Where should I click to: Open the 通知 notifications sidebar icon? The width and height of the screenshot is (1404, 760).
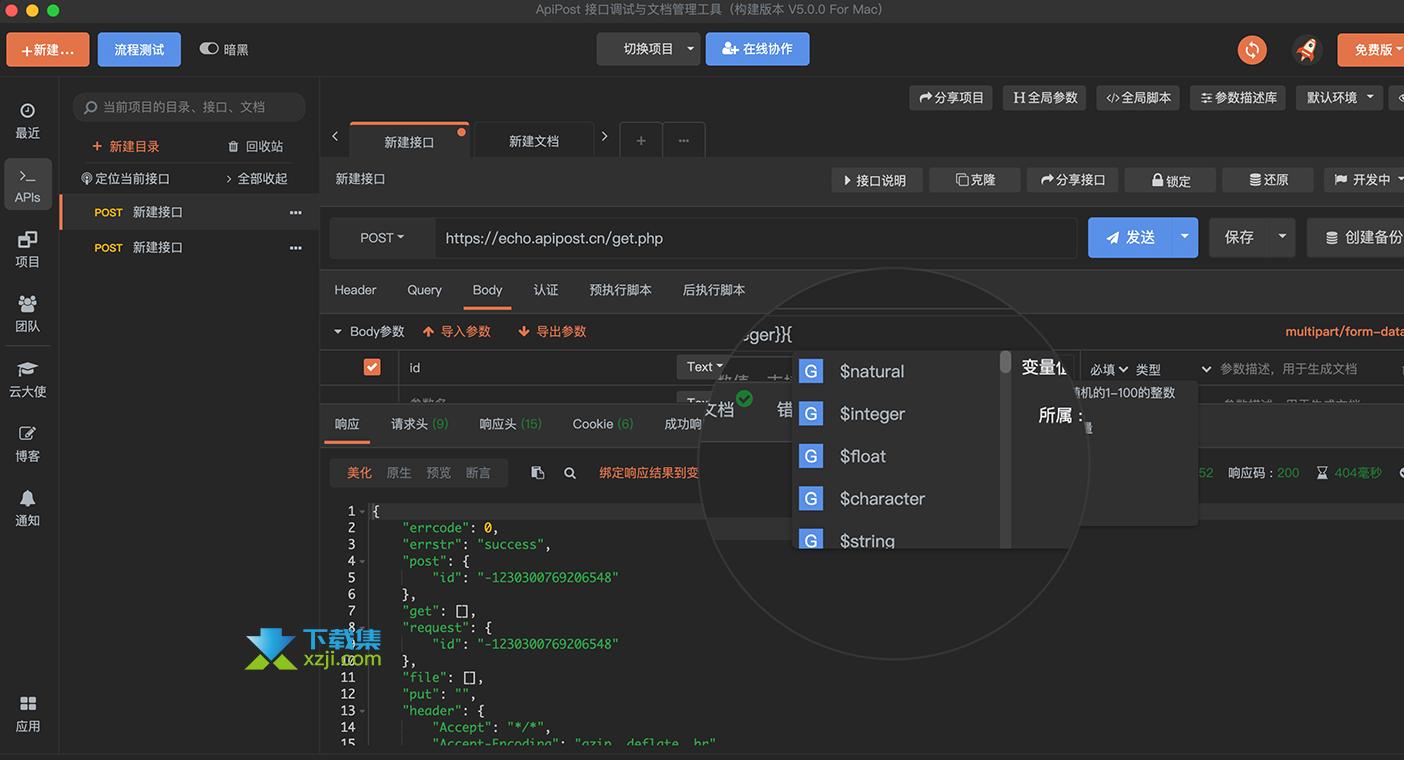tap(28, 509)
